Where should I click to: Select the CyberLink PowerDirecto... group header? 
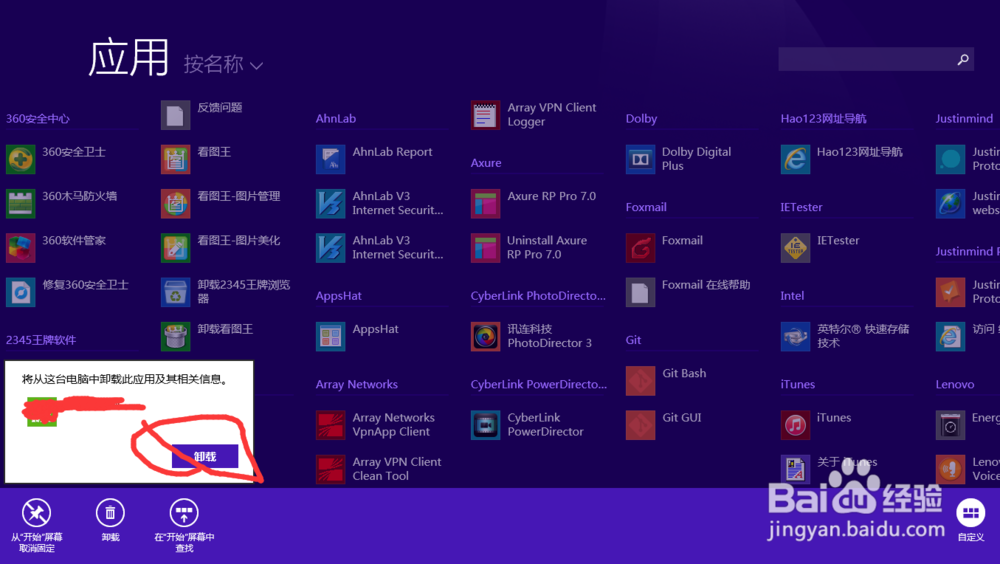click(538, 384)
